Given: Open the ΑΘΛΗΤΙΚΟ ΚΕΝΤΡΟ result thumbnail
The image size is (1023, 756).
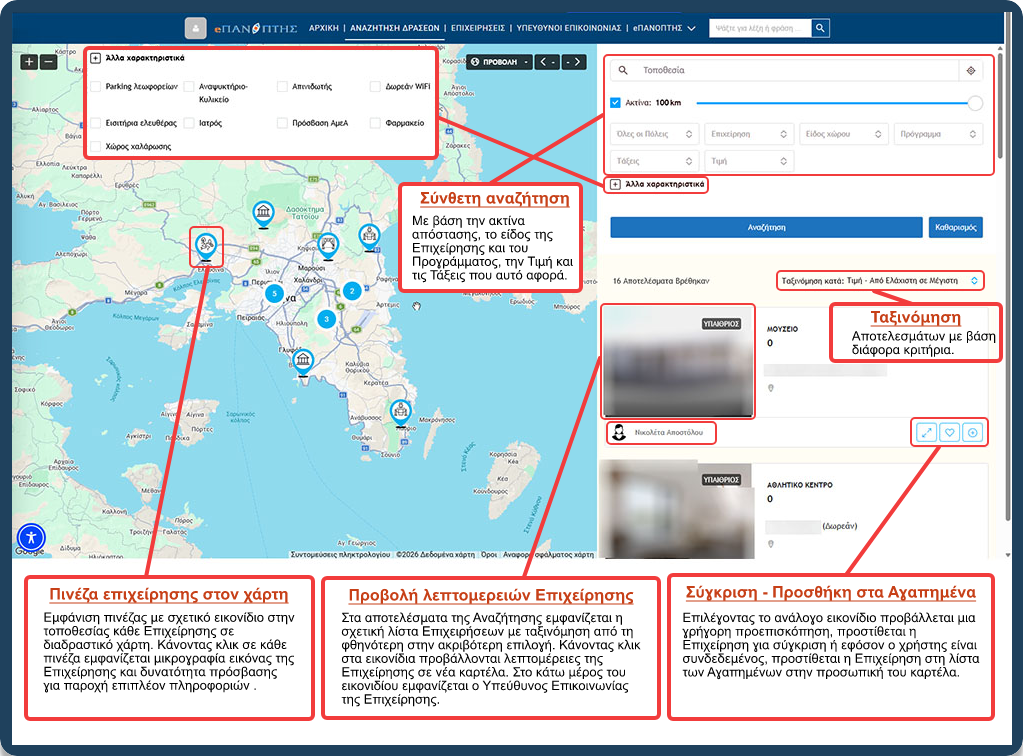Looking at the screenshot, I should pyautogui.click(x=676, y=511).
